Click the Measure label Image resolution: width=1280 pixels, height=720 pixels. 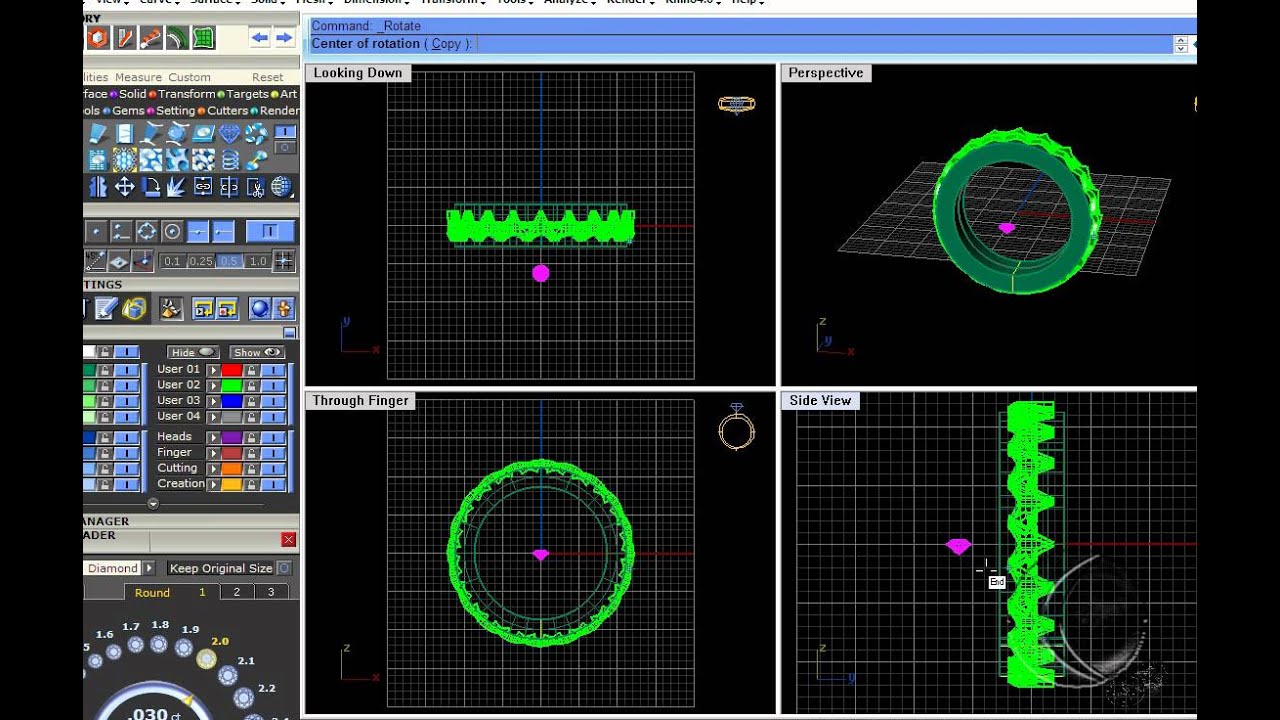pyautogui.click(x=138, y=77)
